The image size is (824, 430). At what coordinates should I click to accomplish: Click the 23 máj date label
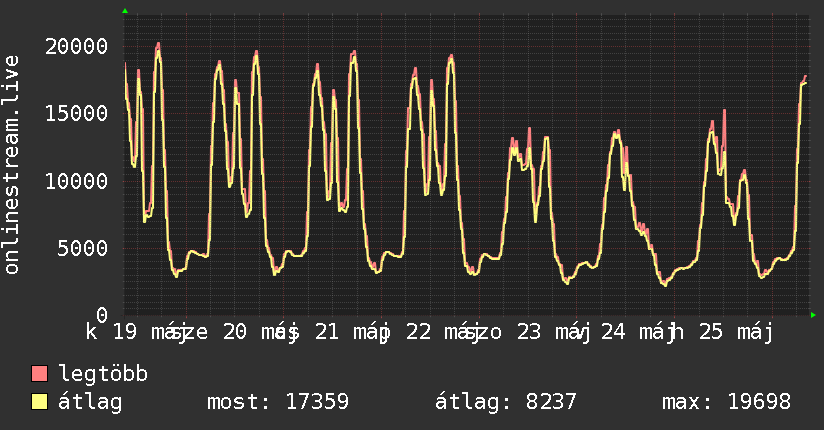click(553, 333)
